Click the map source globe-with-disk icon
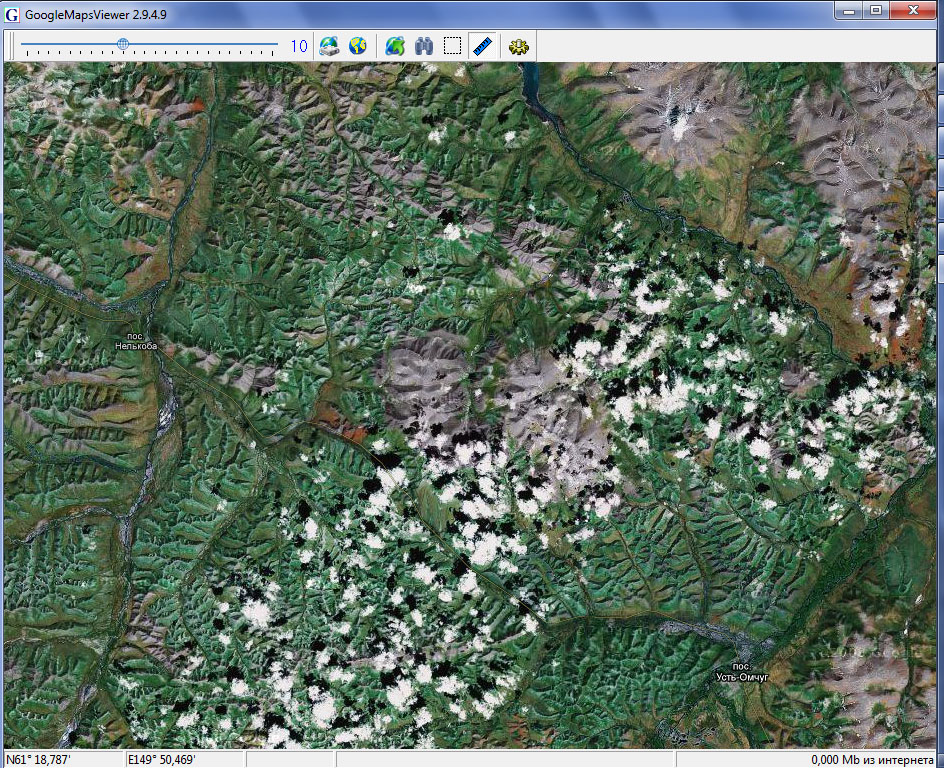 329,46
